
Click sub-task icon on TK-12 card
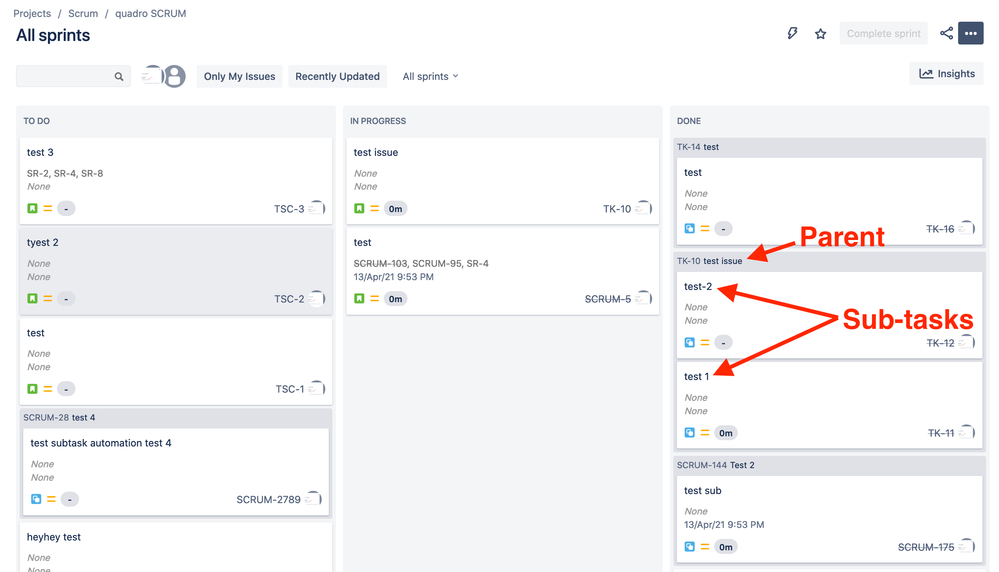pyautogui.click(x=689, y=342)
